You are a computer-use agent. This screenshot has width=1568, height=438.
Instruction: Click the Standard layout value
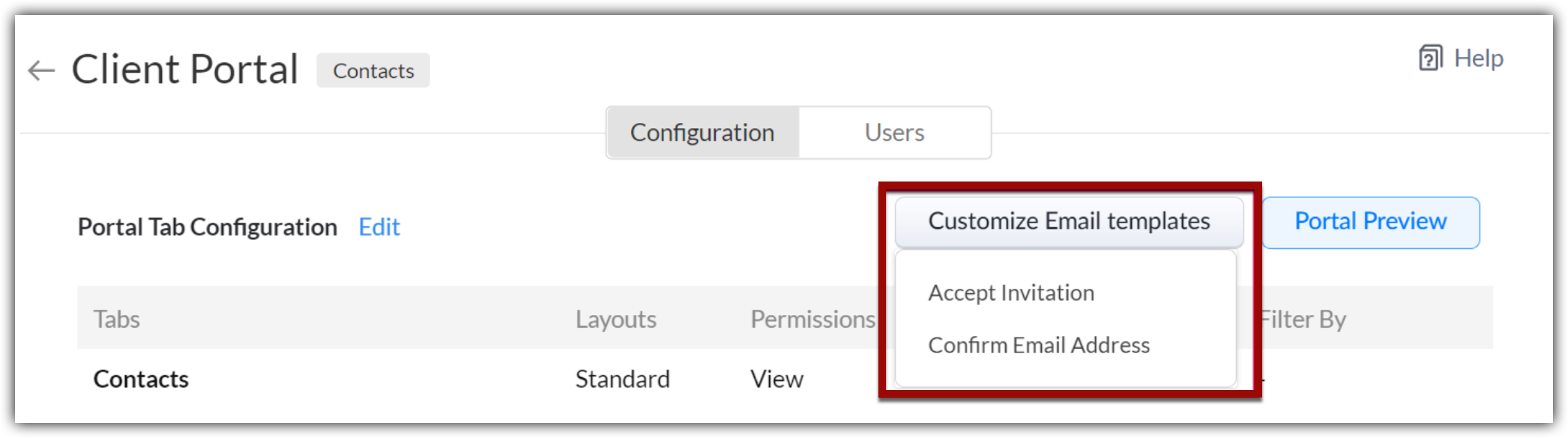tap(622, 379)
